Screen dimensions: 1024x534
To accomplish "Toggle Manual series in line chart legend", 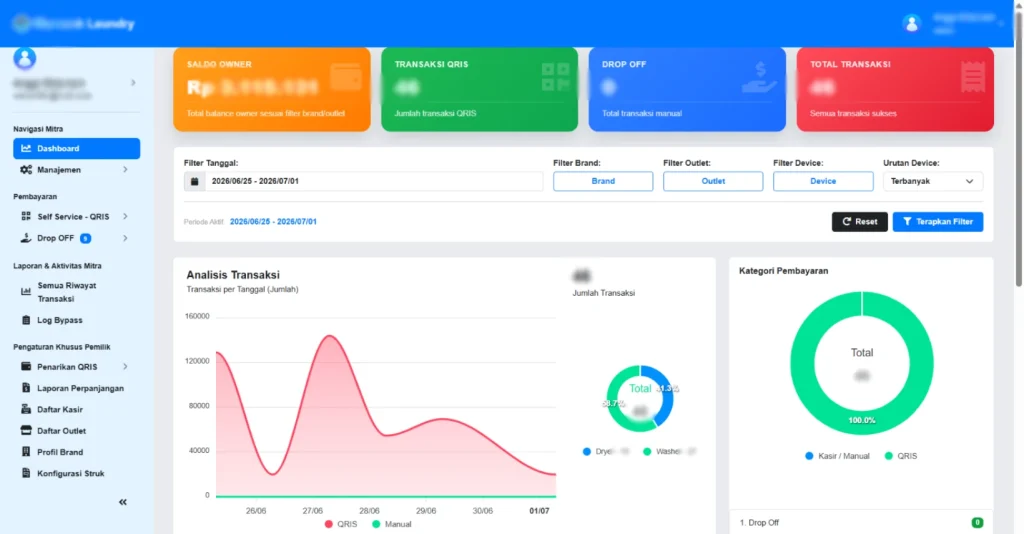I will click(392, 524).
